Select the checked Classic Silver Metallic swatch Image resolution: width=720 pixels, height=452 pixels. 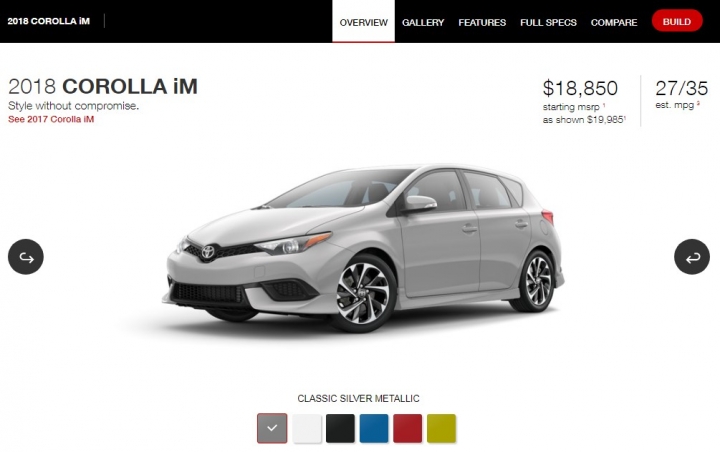coord(272,428)
